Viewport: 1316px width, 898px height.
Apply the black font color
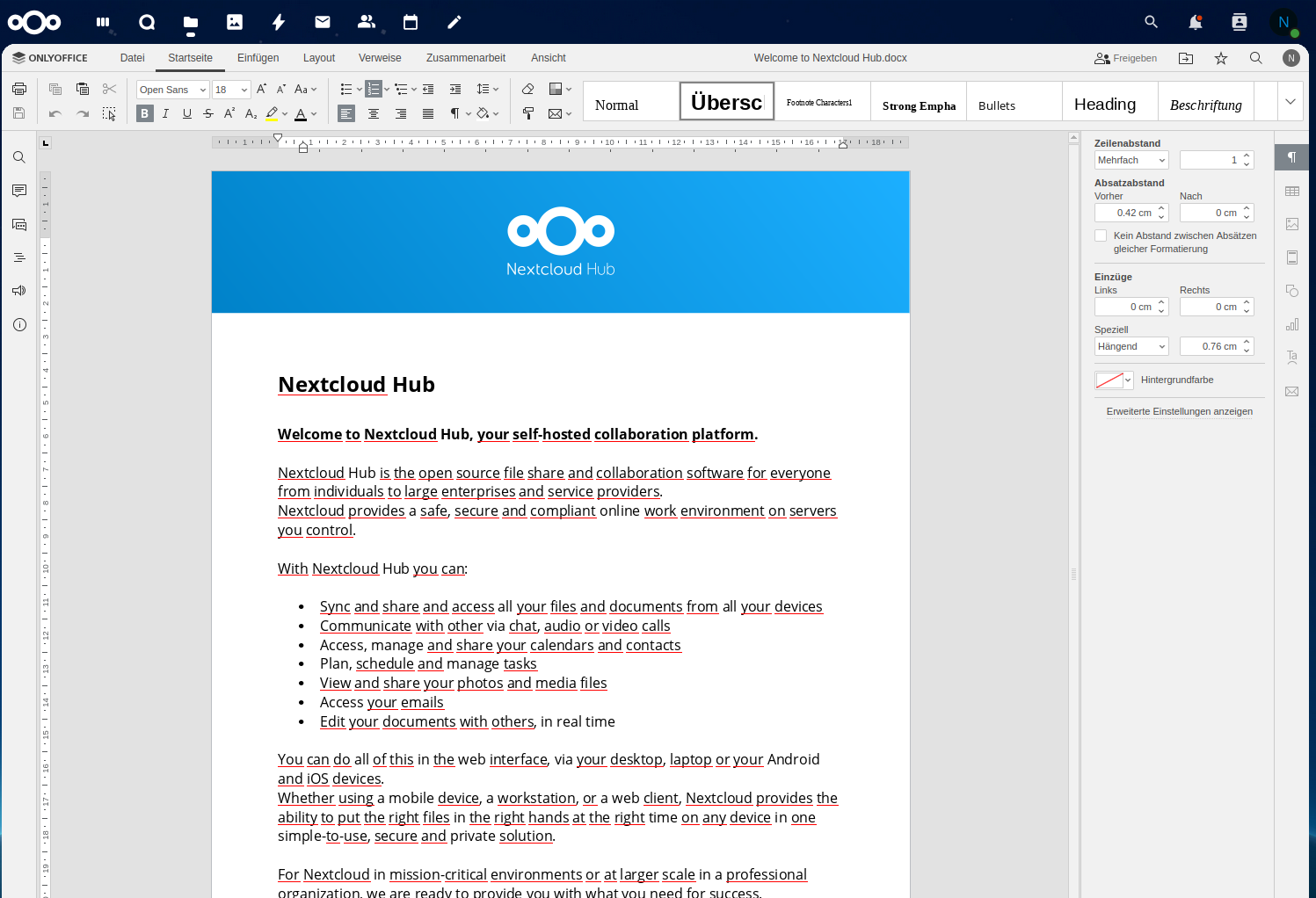(301, 113)
